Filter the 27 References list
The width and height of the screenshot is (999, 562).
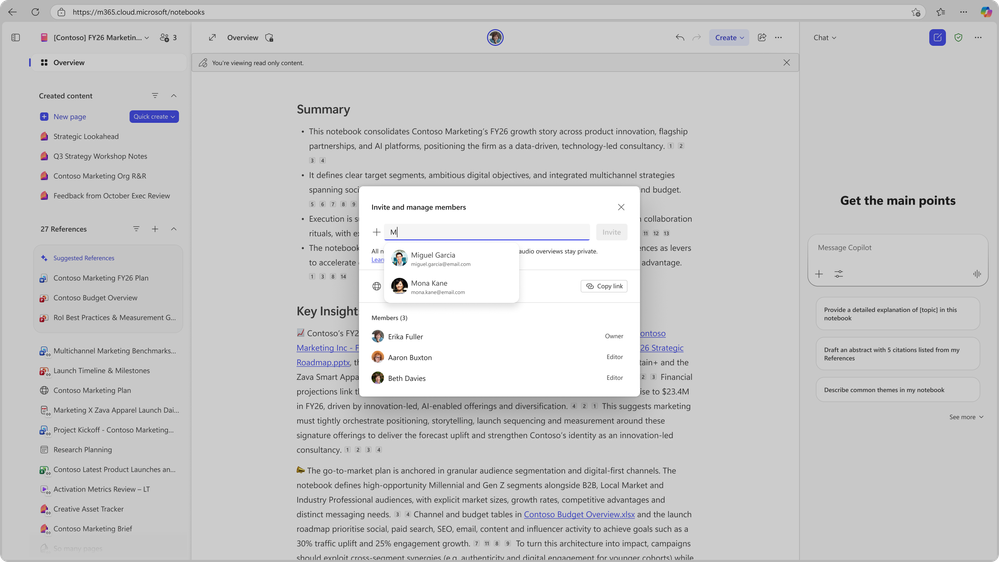click(x=136, y=229)
